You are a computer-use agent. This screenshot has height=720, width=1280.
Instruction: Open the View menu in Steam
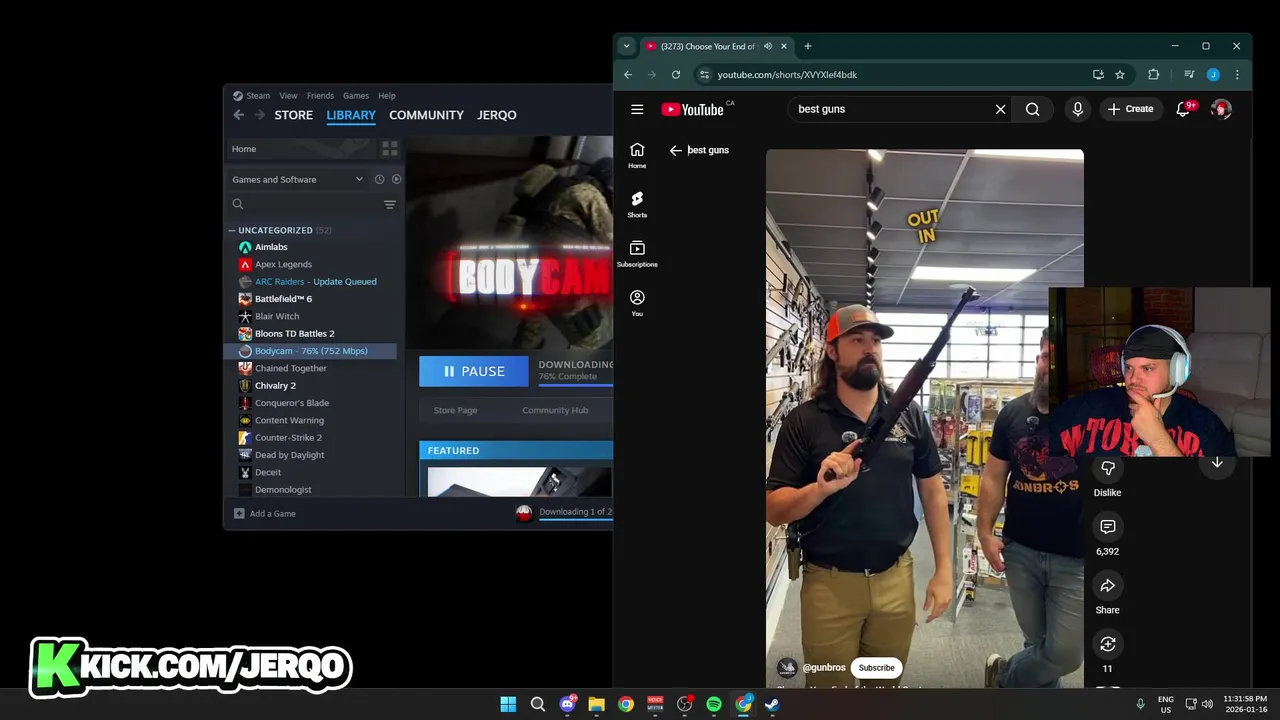[288, 96]
